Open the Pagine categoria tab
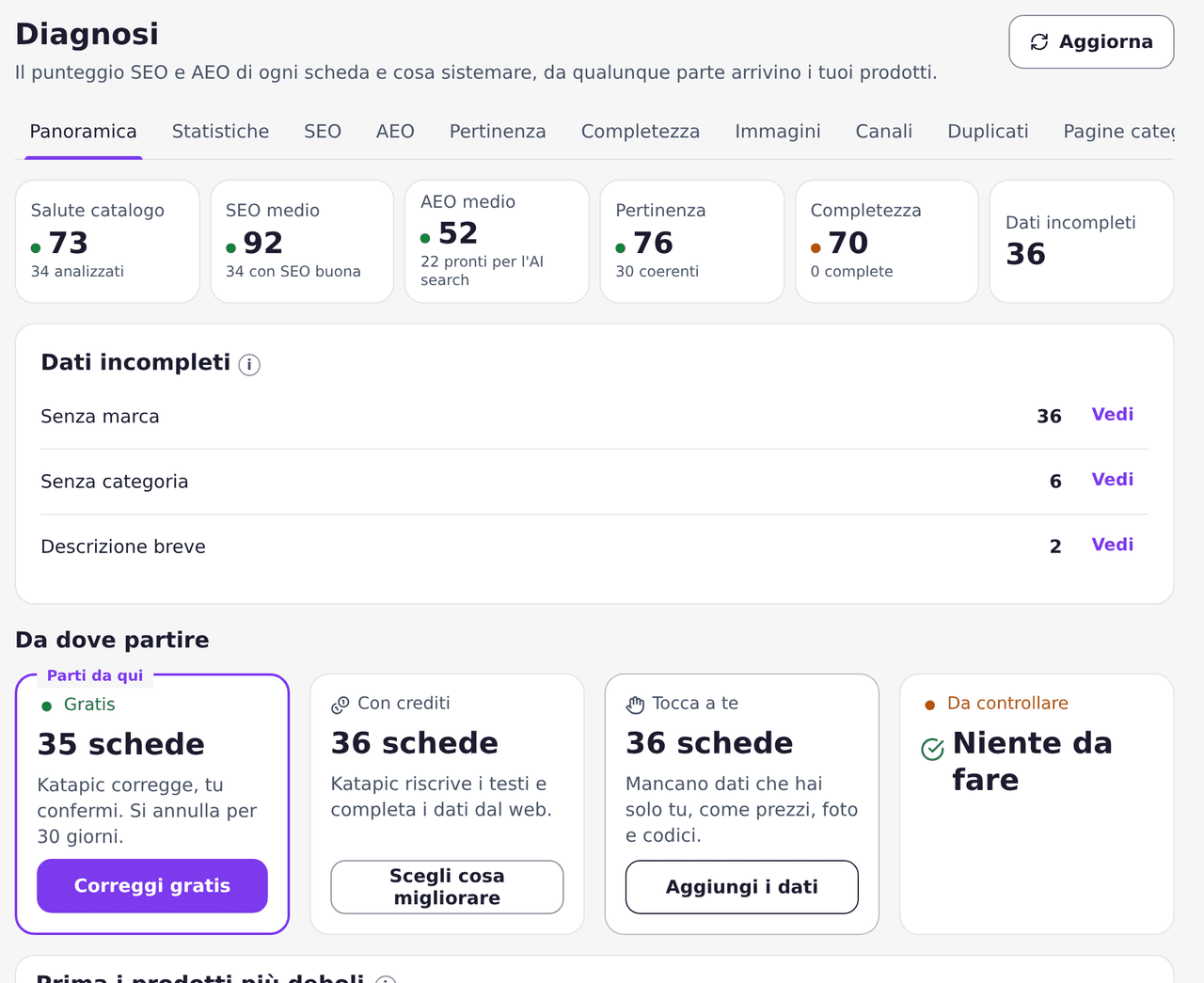The width and height of the screenshot is (1204, 983). [1118, 132]
